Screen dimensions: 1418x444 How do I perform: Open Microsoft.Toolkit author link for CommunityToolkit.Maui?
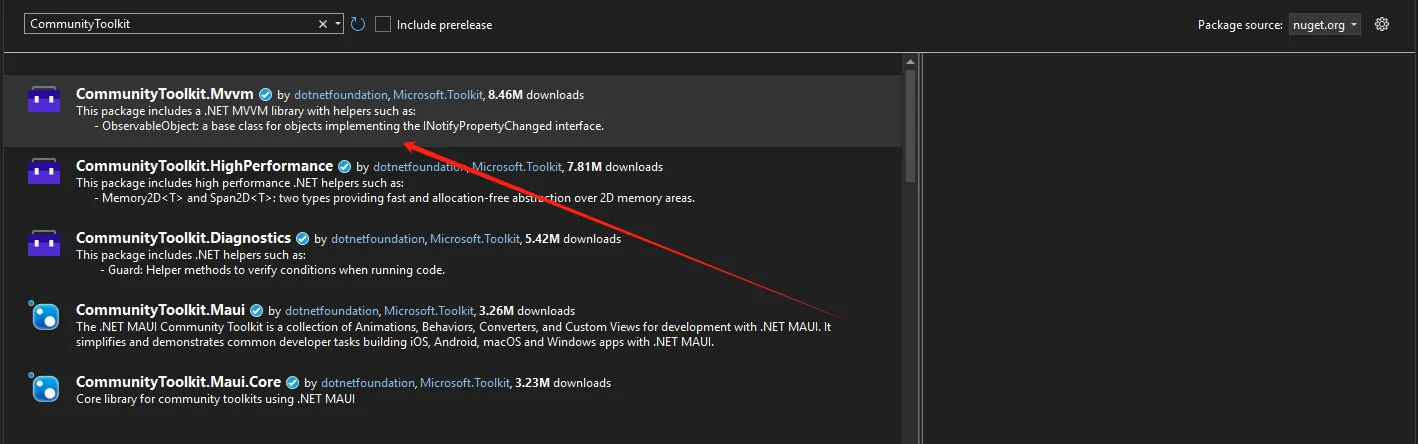pyautogui.click(x=430, y=311)
